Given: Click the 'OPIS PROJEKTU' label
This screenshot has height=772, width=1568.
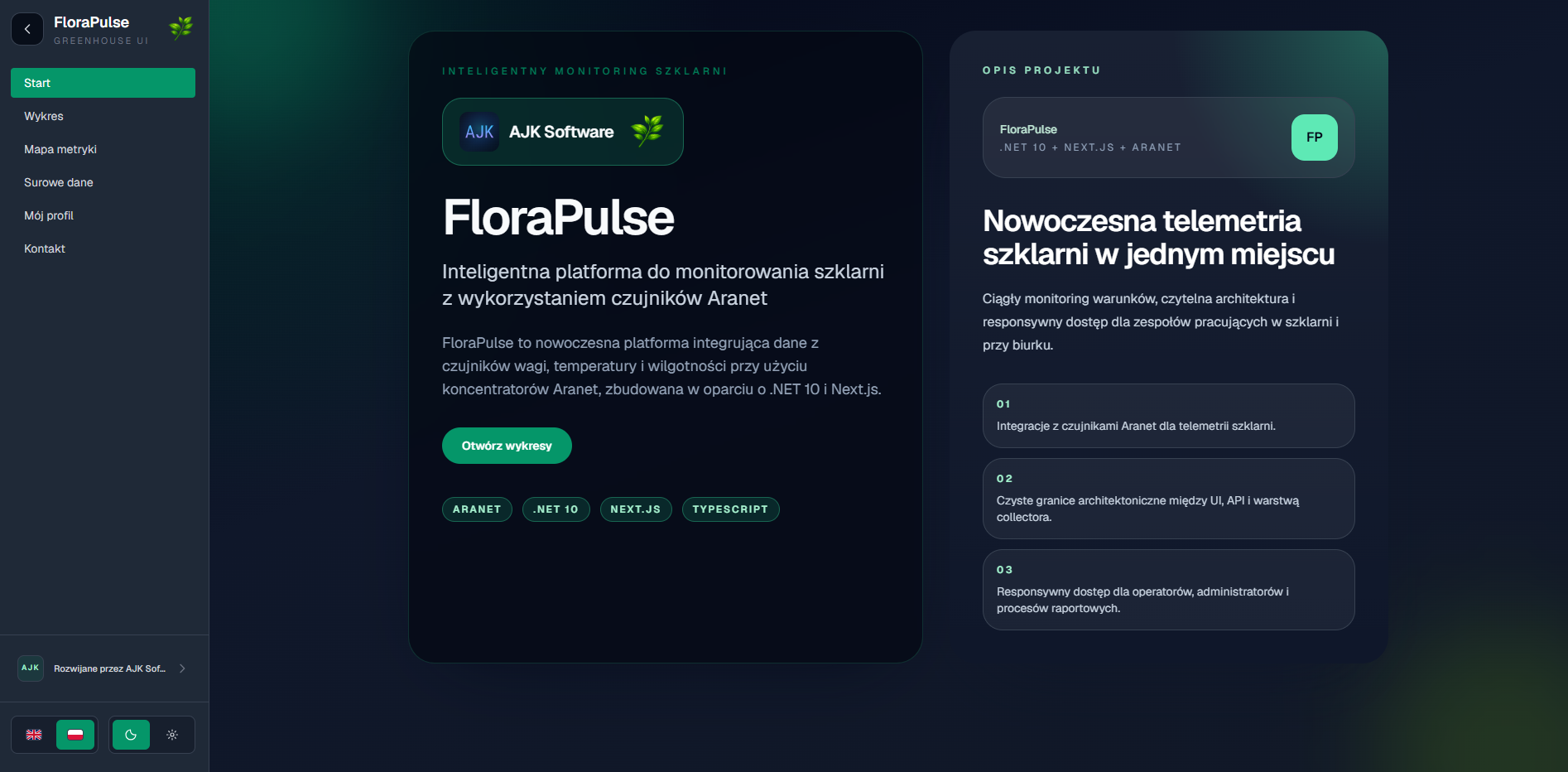Looking at the screenshot, I should pyautogui.click(x=1041, y=70).
